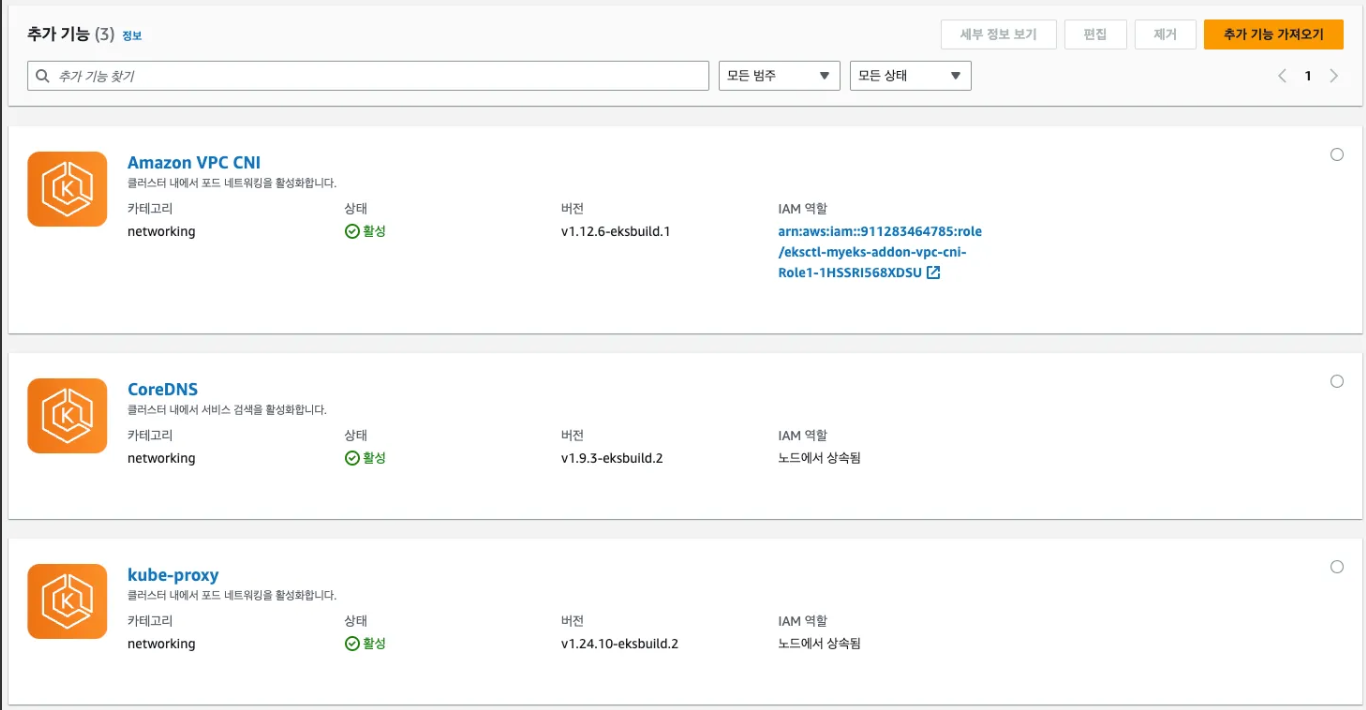Viewport: 1366px width, 710px height.
Task: Click the kube-proxy add-on icon
Action: 67,602
